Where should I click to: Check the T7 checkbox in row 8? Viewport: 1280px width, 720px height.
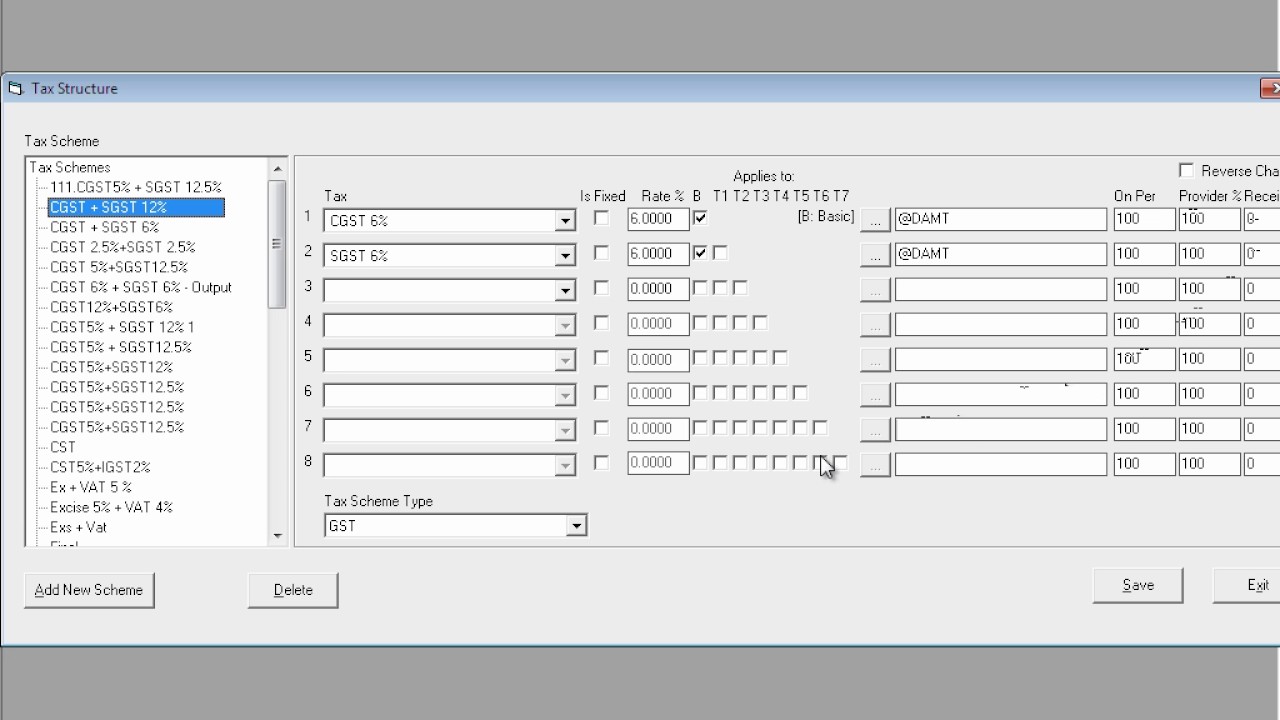(x=840, y=463)
